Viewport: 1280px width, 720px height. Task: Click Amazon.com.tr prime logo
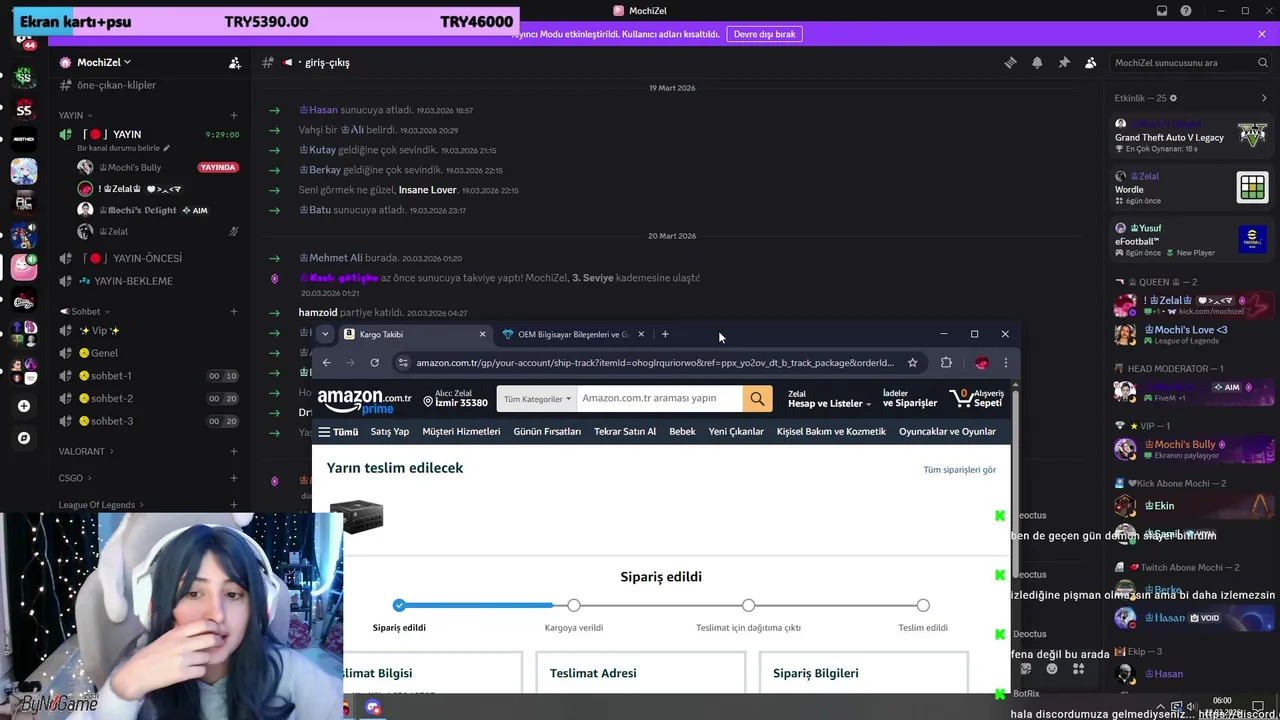pos(364,401)
